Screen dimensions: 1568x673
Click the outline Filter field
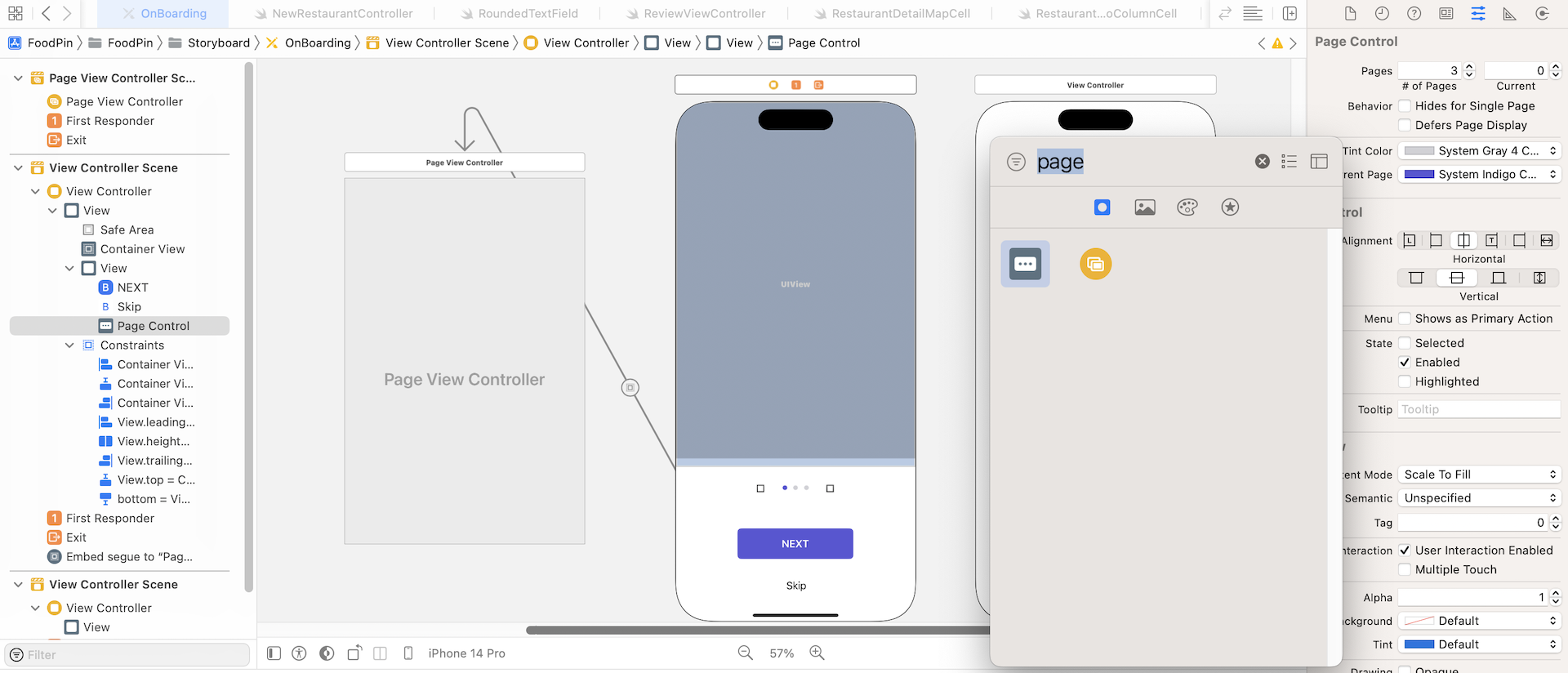(x=127, y=654)
